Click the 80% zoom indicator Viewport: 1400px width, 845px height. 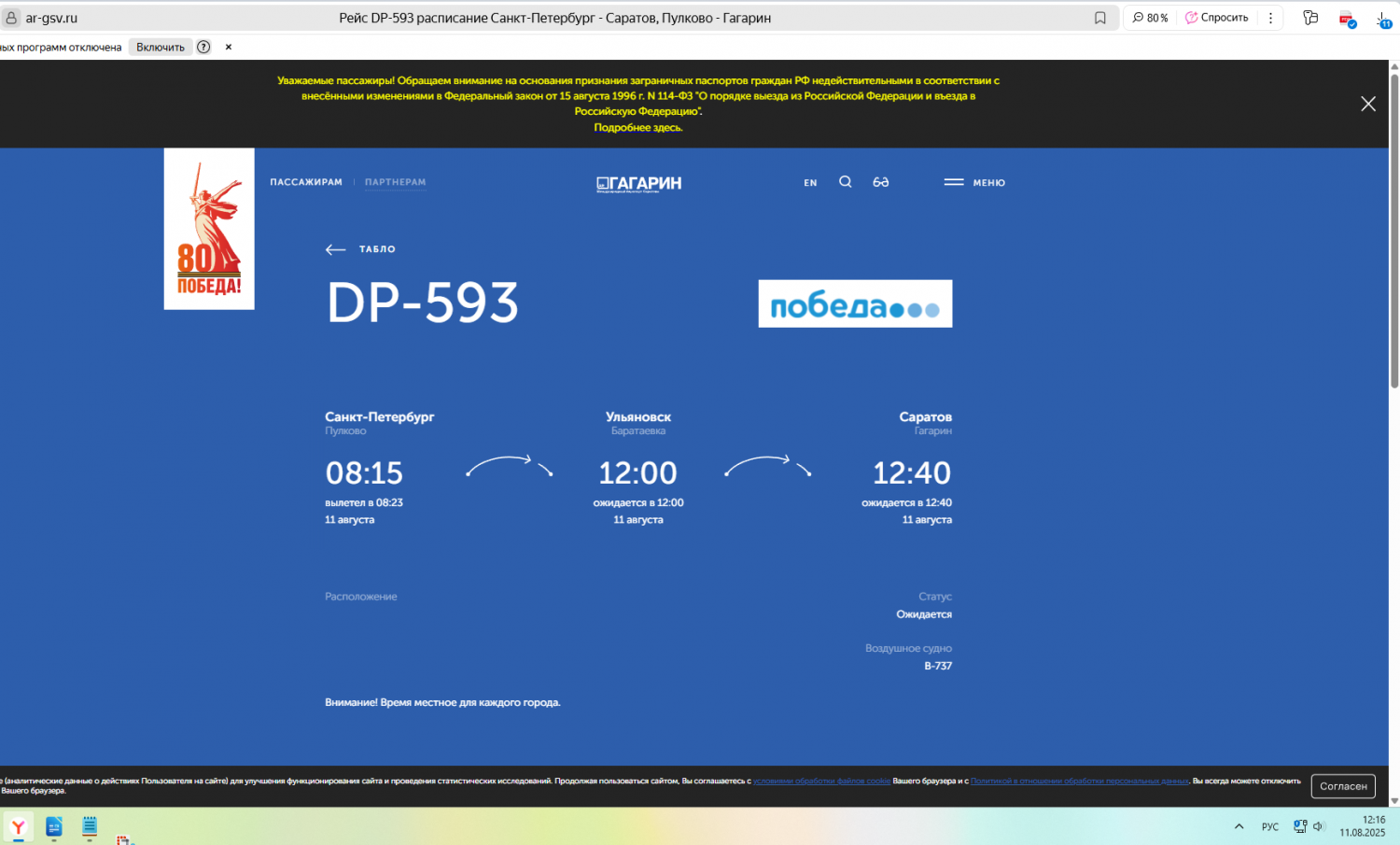click(x=1150, y=18)
